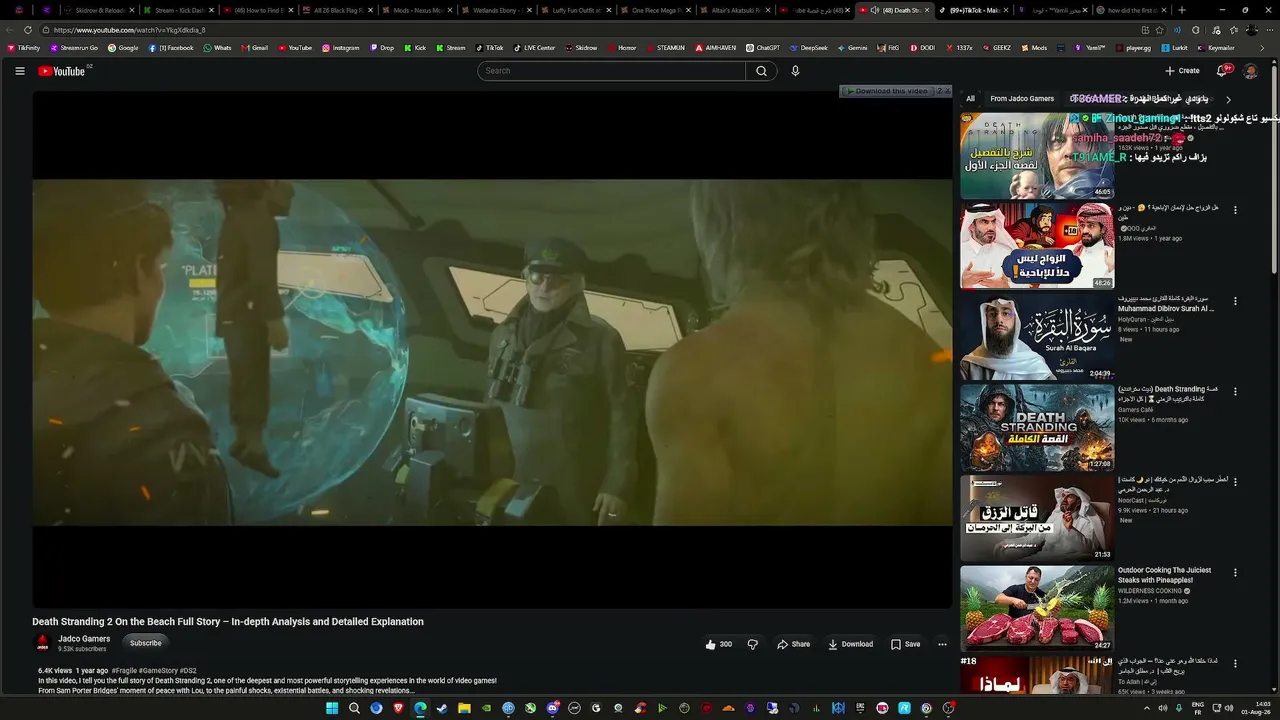Click the #DS2 hashtag link
Viewport: 1280px width, 720px height.
pos(188,671)
